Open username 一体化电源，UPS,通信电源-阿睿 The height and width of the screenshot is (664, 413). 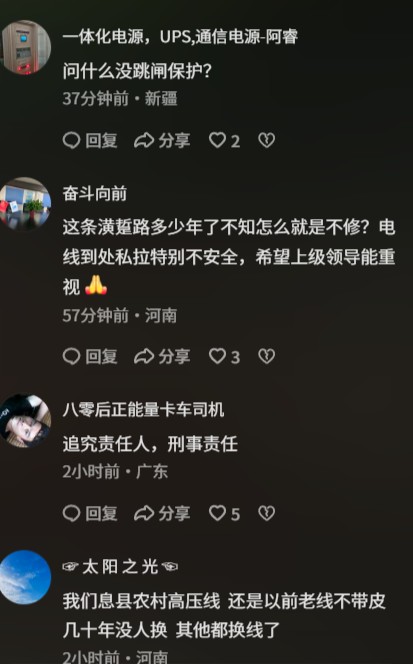(180, 37)
